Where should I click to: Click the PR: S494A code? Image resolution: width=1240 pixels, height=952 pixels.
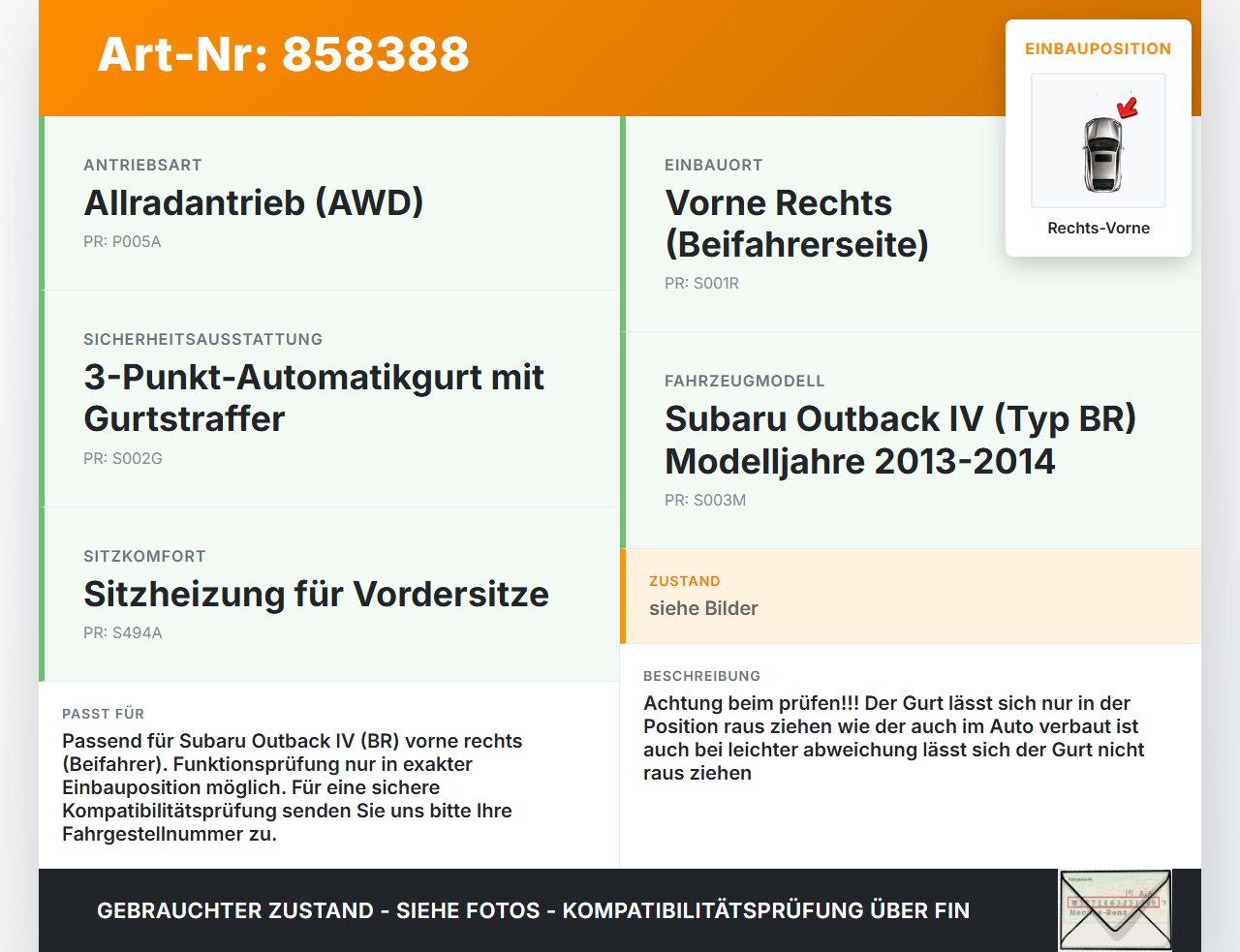tap(123, 632)
